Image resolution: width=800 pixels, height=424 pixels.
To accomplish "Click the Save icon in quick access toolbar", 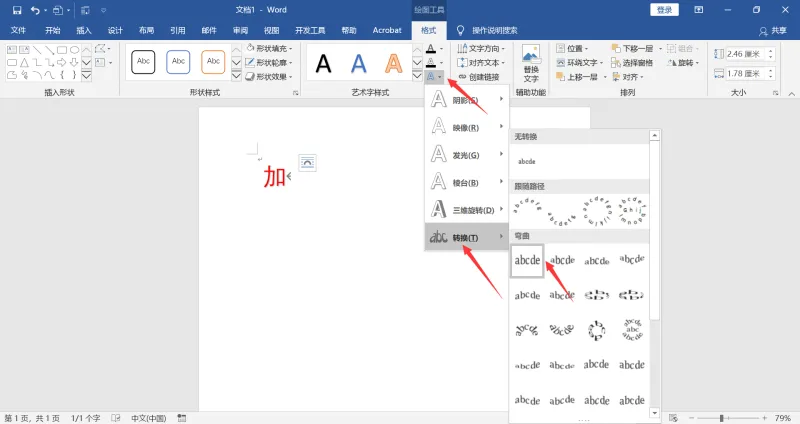I will point(17,10).
